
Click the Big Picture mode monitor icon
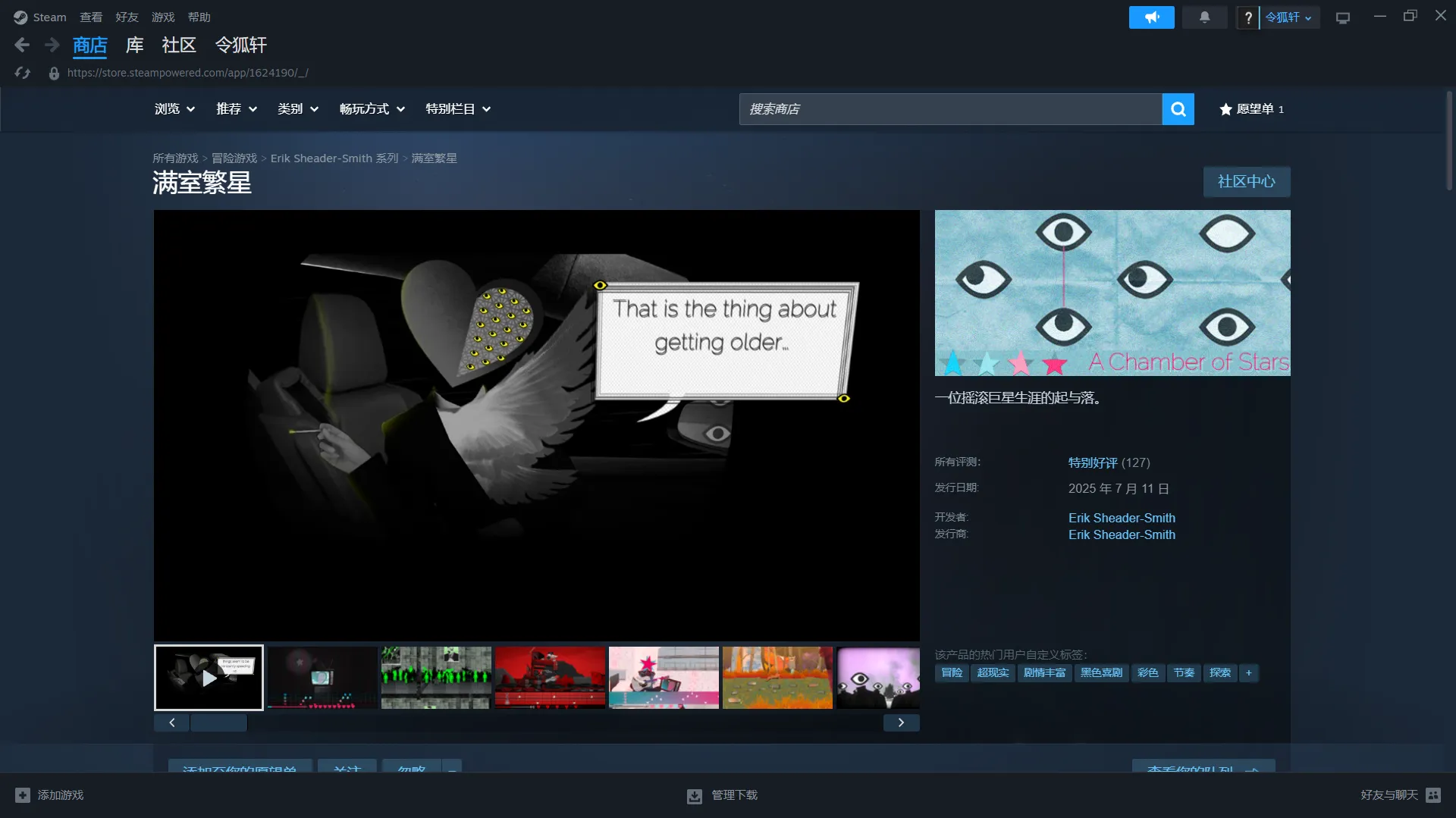coord(1343,17)
